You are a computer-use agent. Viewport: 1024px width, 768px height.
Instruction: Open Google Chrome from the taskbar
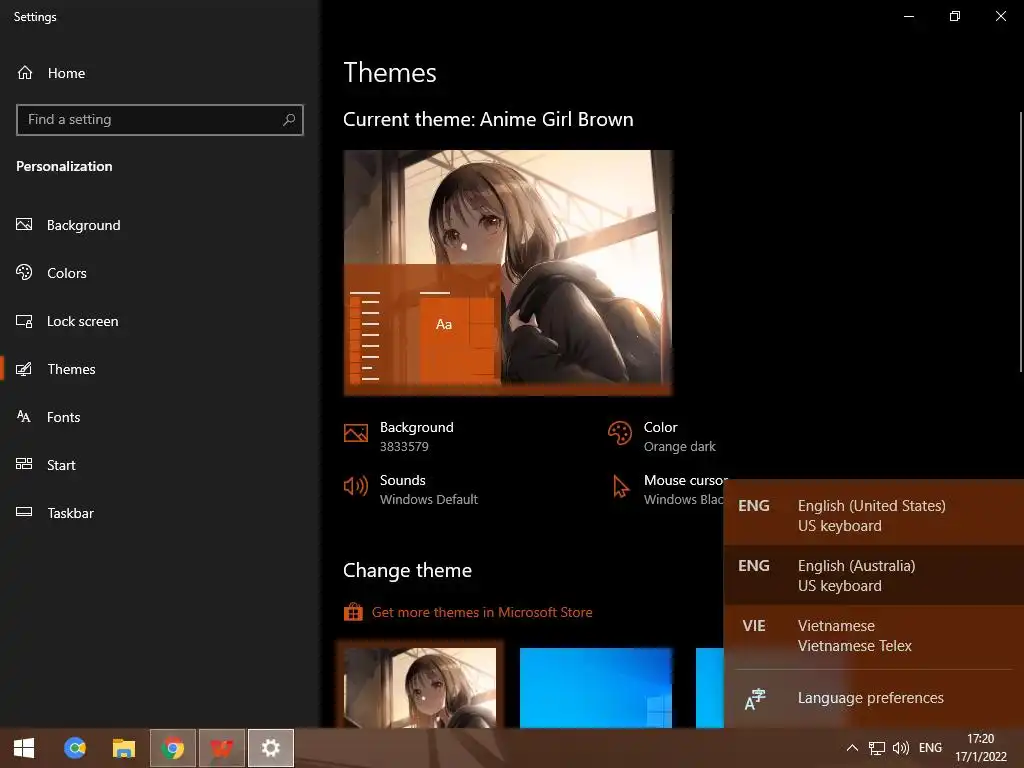[172, 748]
